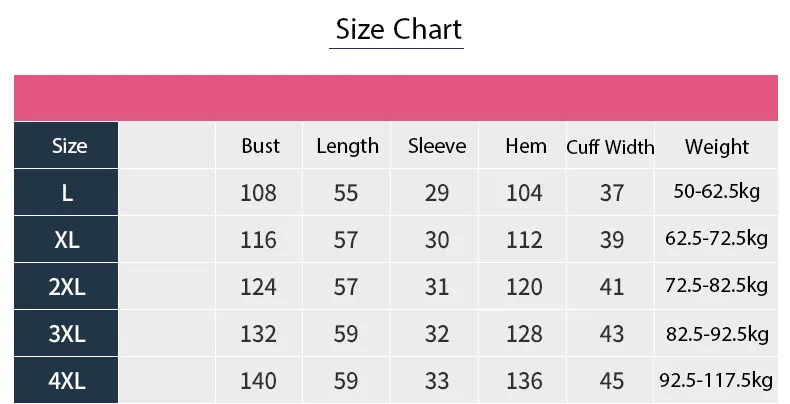
Task: Select the 41 cuff width value
Action: point(612,288)
